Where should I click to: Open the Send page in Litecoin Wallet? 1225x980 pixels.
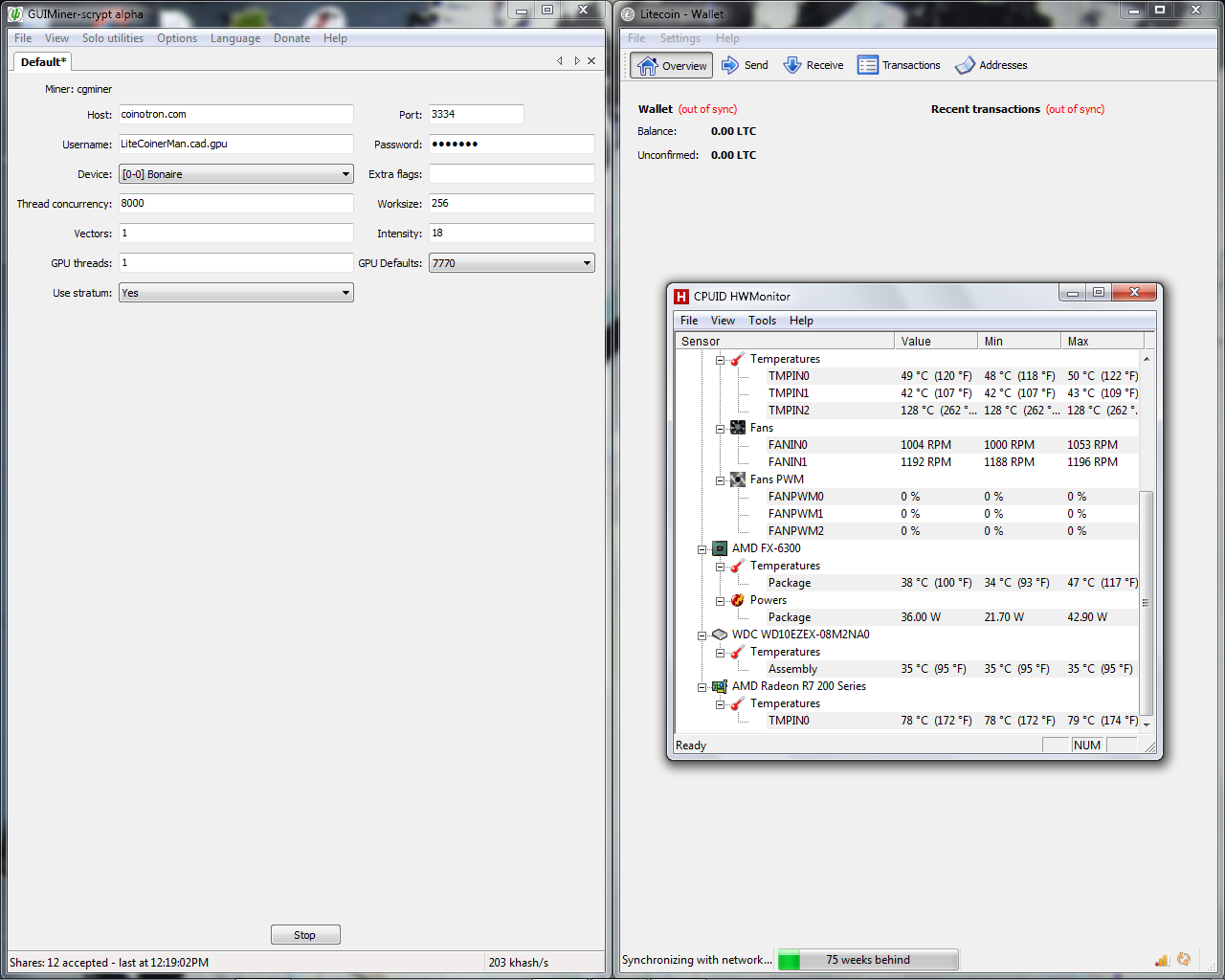click(x=744, y=65)
